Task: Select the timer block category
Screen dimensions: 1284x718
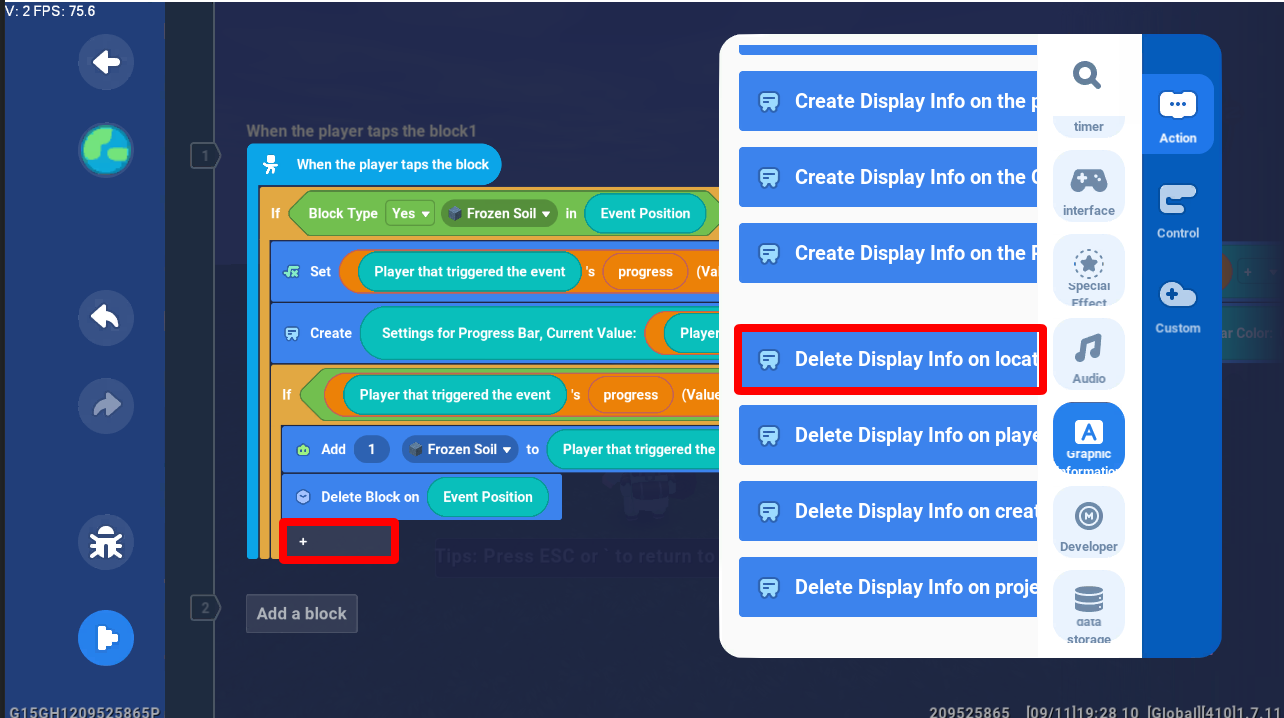Action: pyautogui.click(x=1089, y=124)
